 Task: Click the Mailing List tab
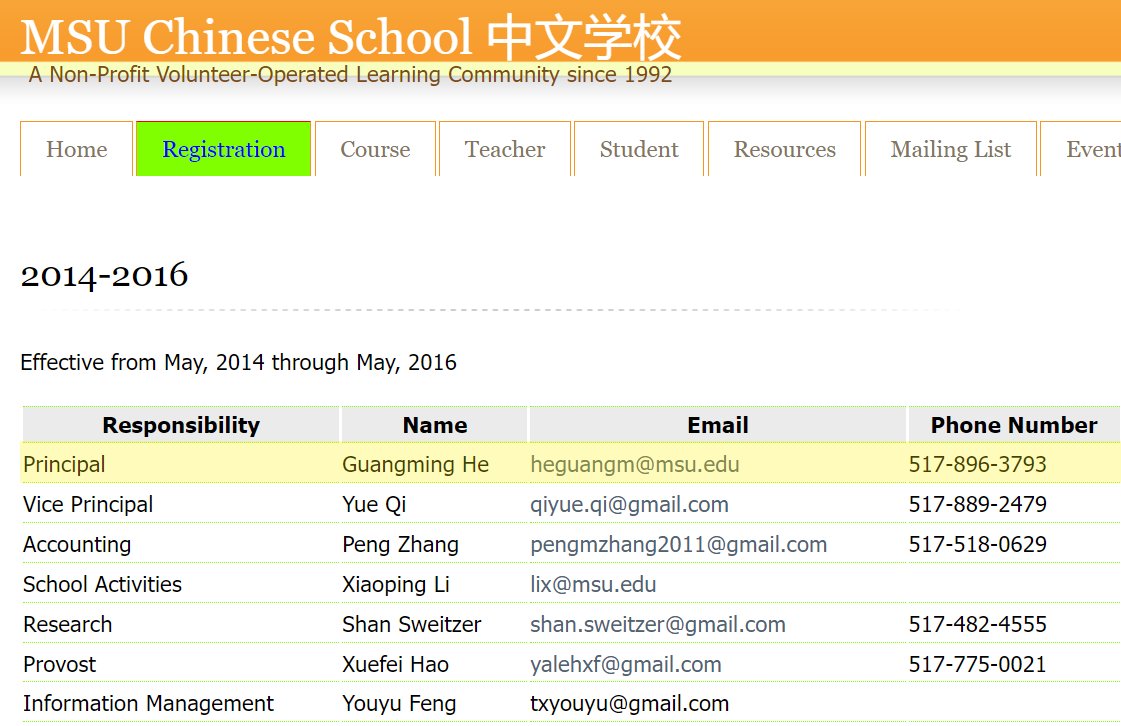[950, 150]
